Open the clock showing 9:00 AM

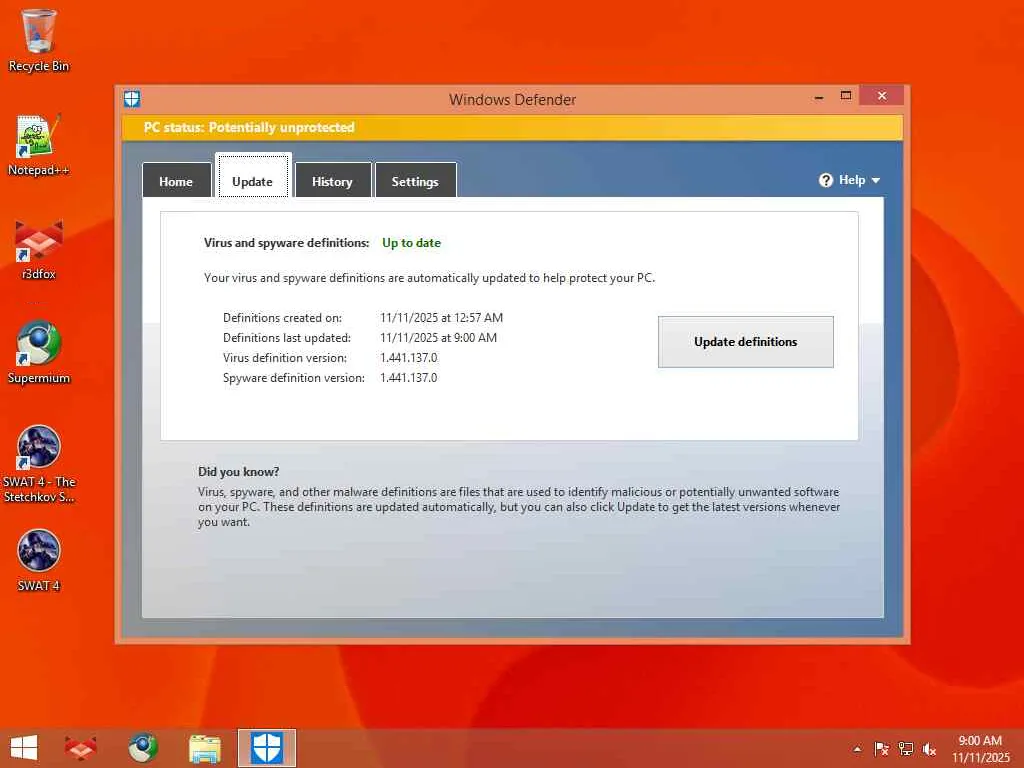(980, 749)
